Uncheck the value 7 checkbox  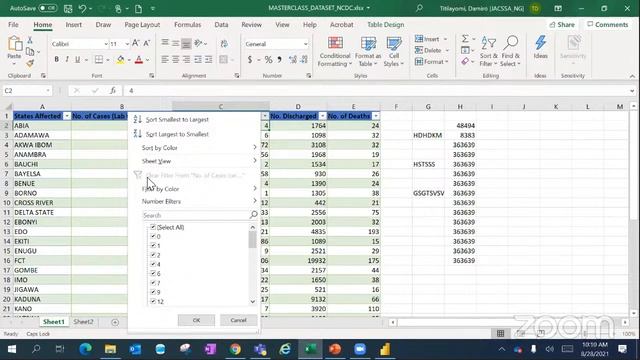coord(153,283)
